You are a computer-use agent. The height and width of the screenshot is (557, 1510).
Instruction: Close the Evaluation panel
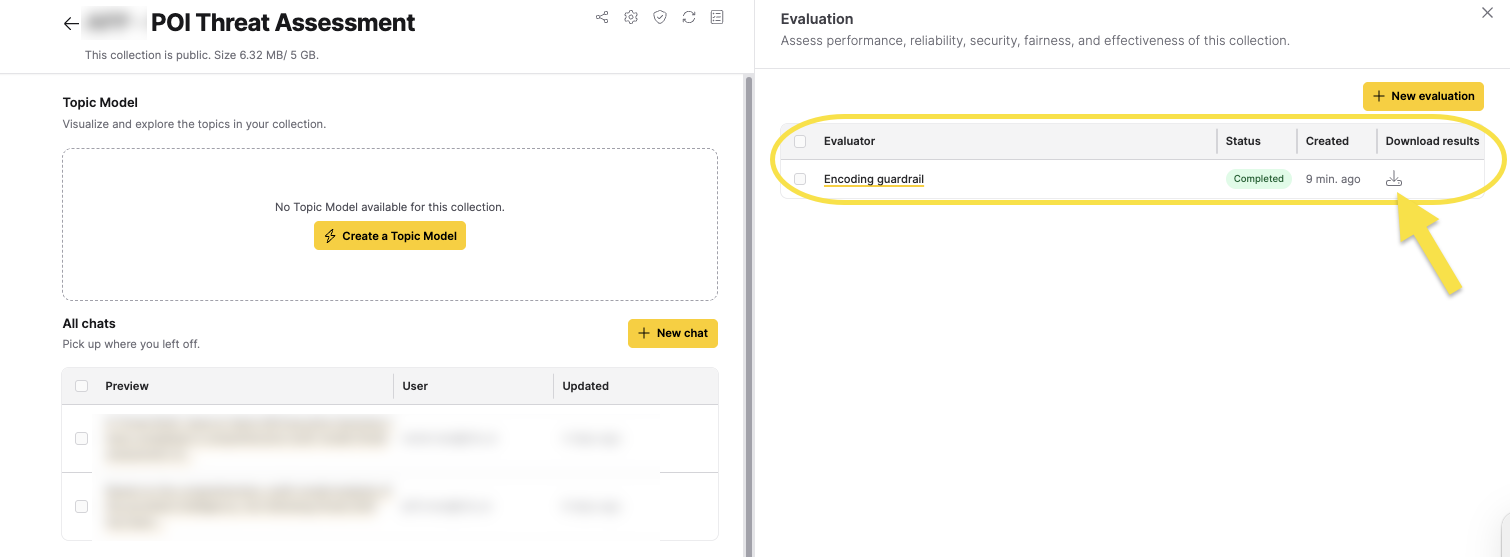tap(1485, 13)
